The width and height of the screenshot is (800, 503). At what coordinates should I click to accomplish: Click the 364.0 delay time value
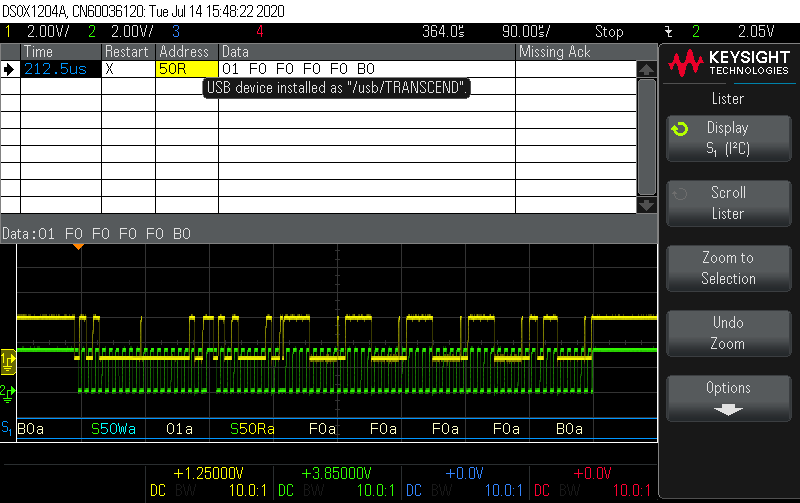click(x=443, y=32)
